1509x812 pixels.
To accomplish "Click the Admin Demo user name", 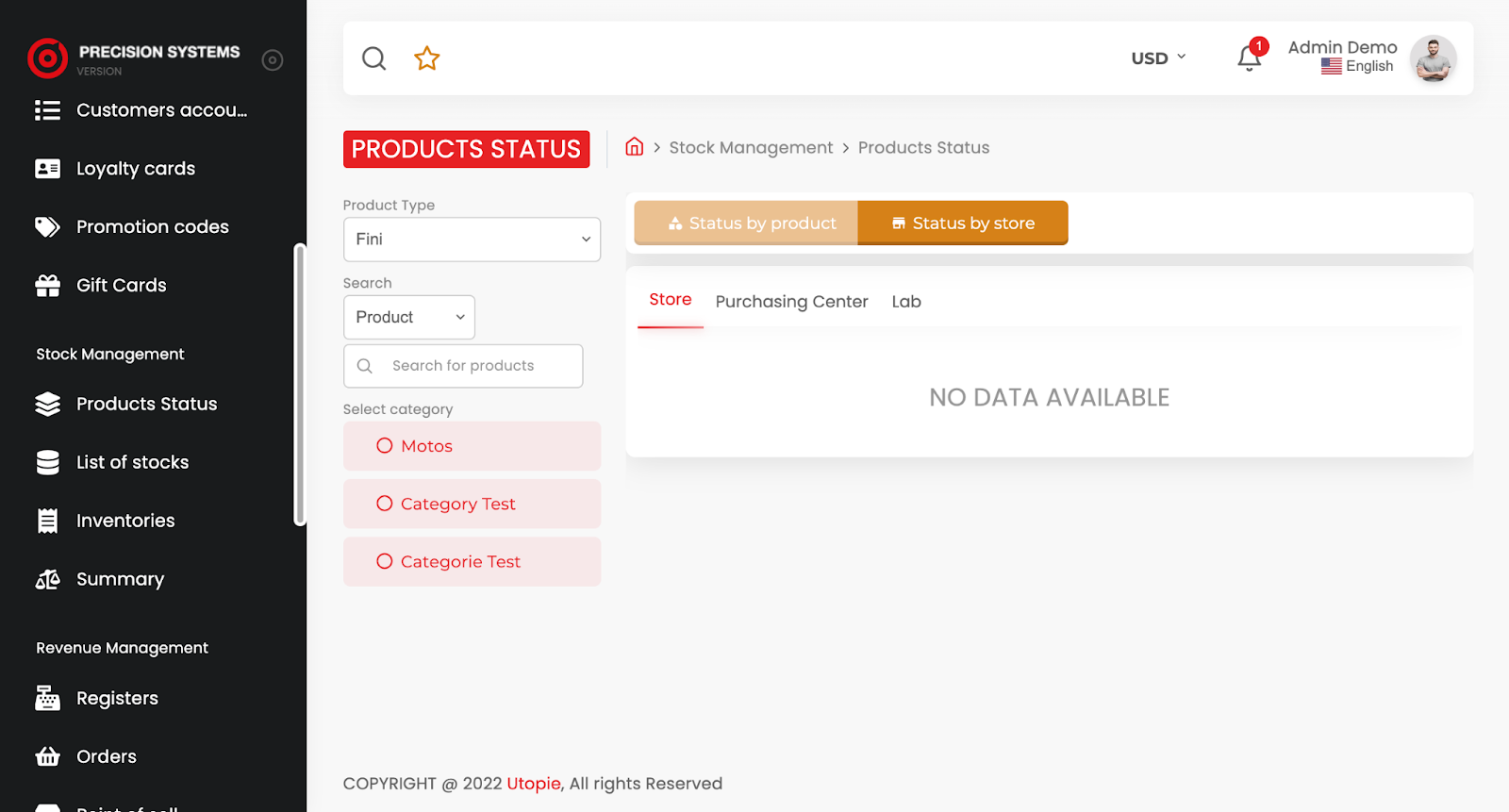I will [x=1342, y=47].
